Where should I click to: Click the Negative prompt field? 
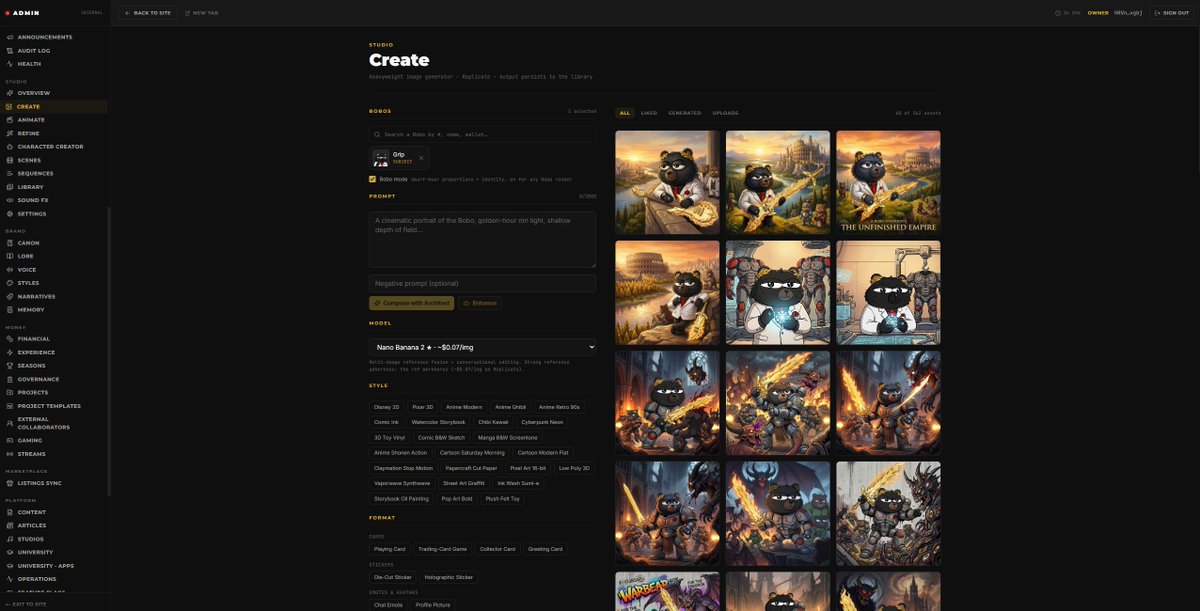click(482, 283)
